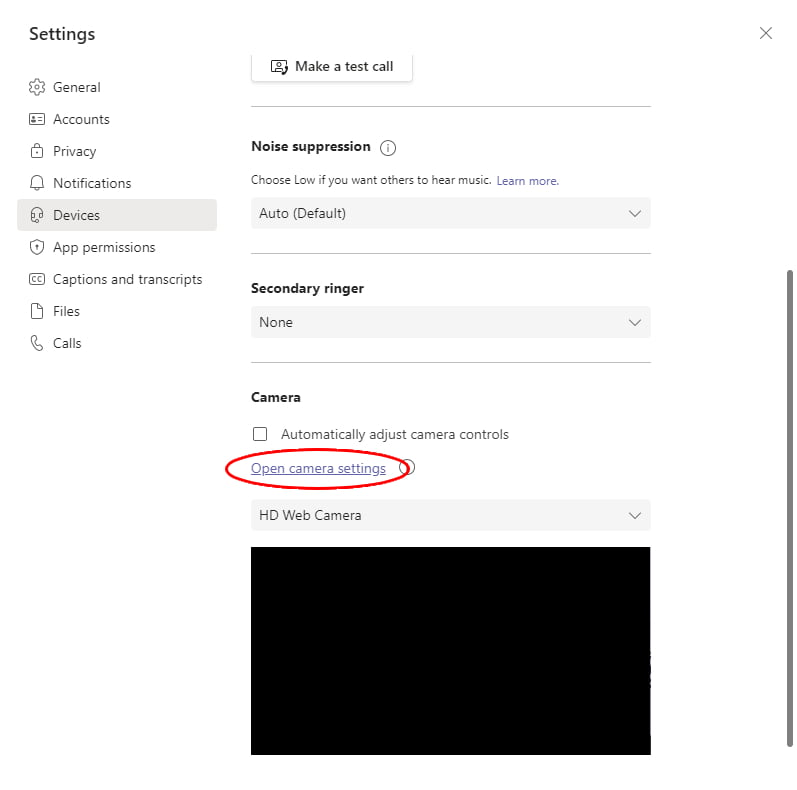
Task: Open camera settings link
Action: [x=318, y=468]
